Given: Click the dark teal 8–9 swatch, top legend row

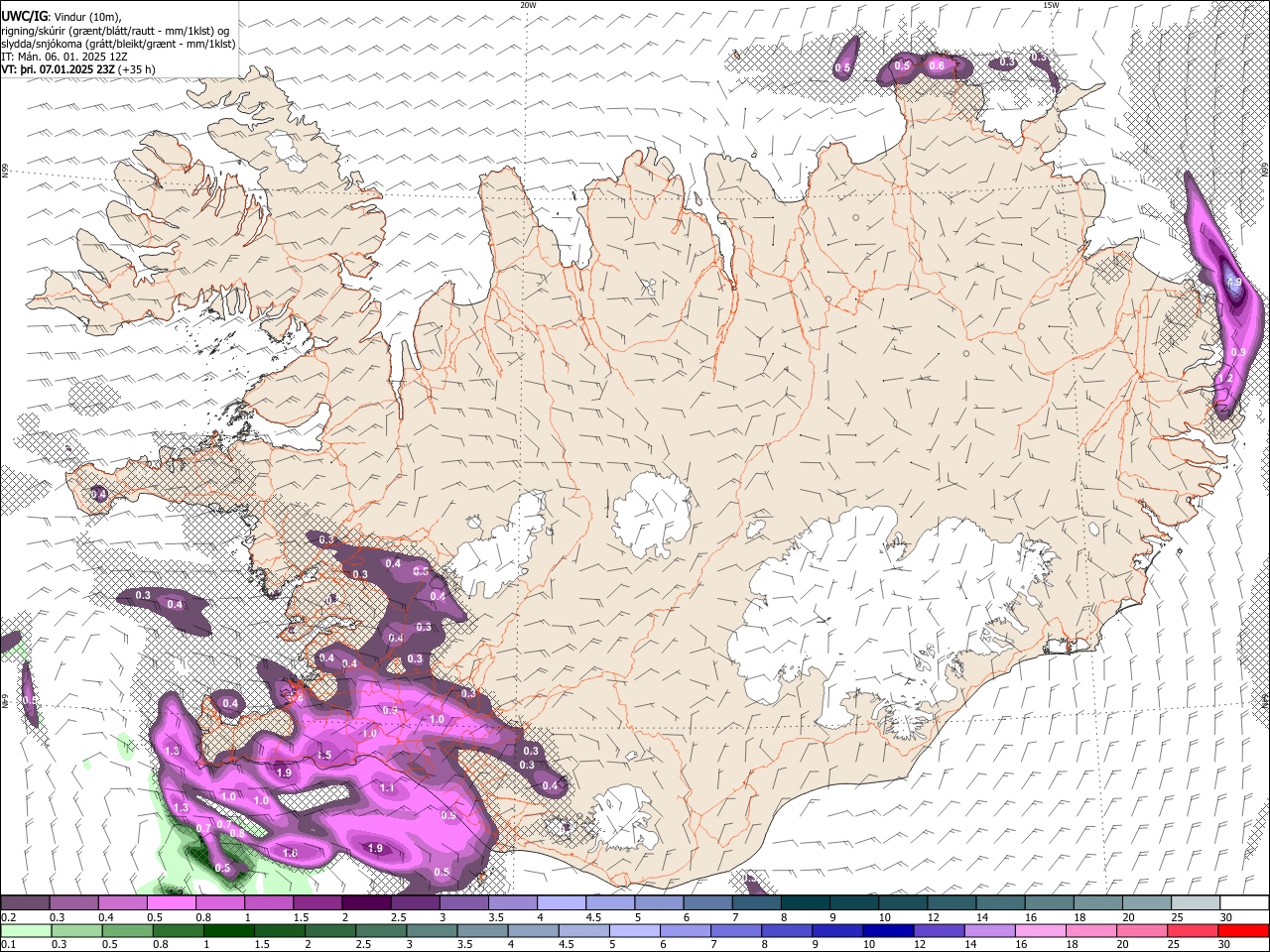Looking at the screenshot, I should pos(804,903).
